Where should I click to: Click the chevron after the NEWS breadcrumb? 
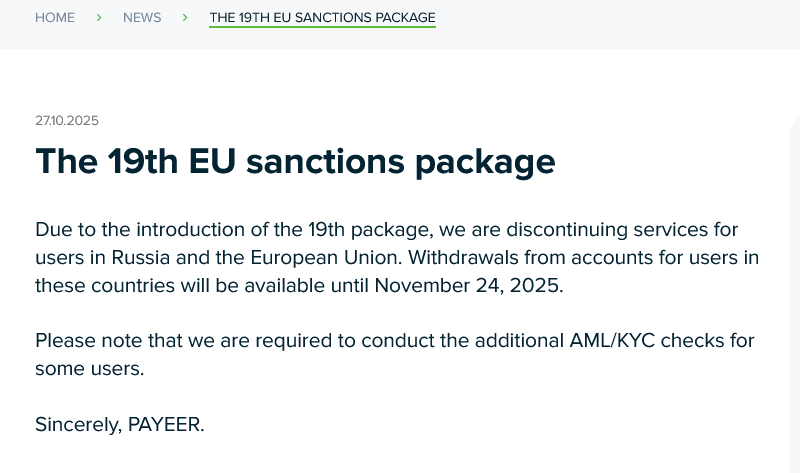(x=185, y=18)
